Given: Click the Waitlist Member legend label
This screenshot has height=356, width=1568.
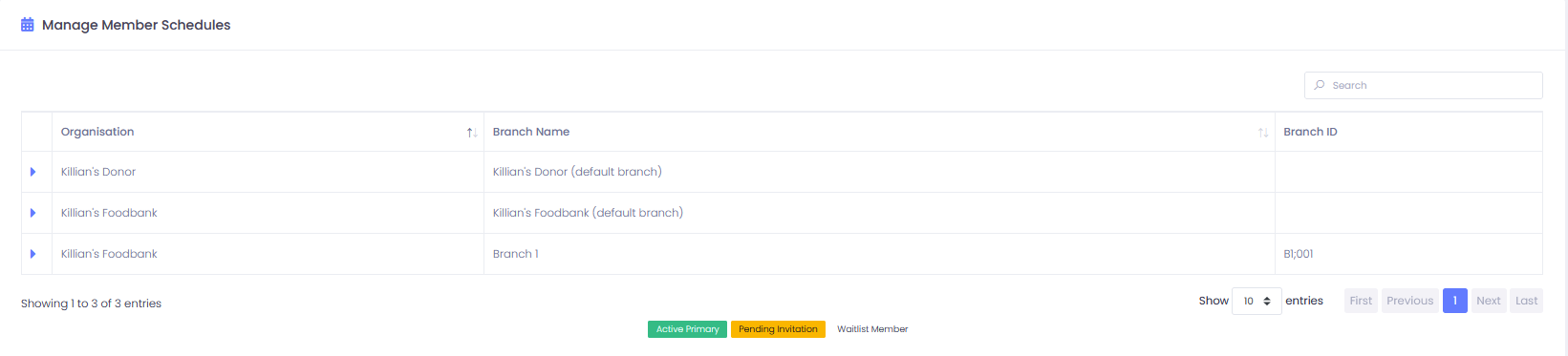Looking at the screenshot, I should 872,329.
